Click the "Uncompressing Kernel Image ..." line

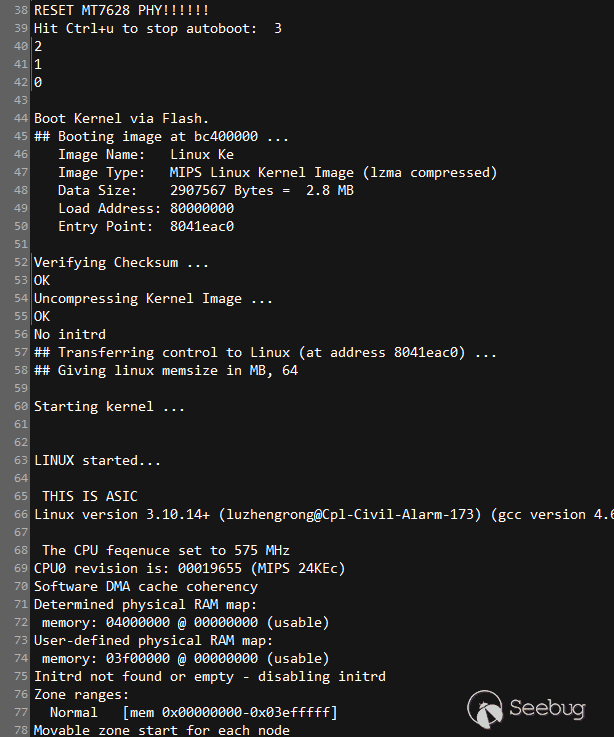[153, 298]
